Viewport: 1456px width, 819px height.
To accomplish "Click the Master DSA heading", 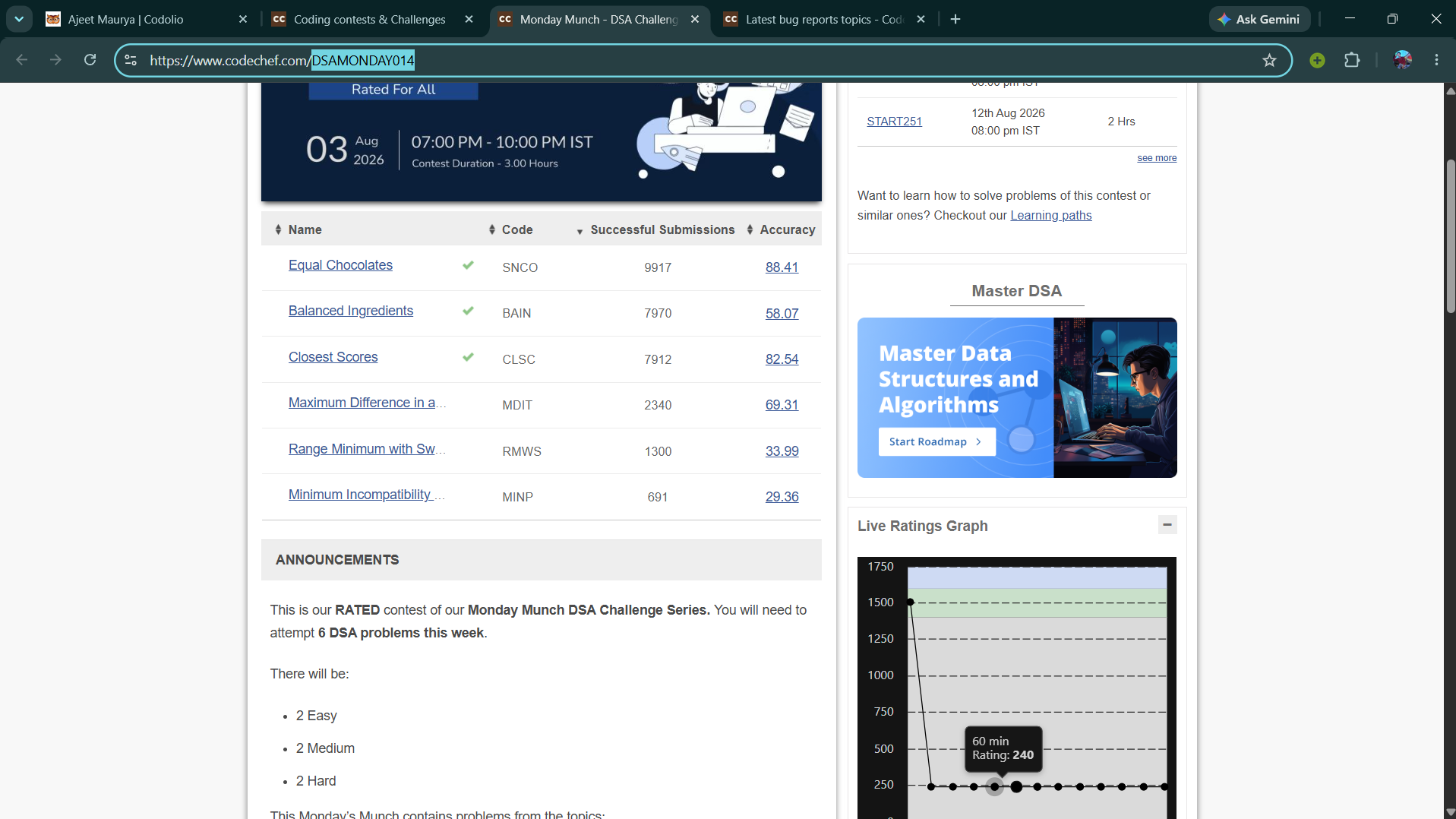I will 1017,291.
